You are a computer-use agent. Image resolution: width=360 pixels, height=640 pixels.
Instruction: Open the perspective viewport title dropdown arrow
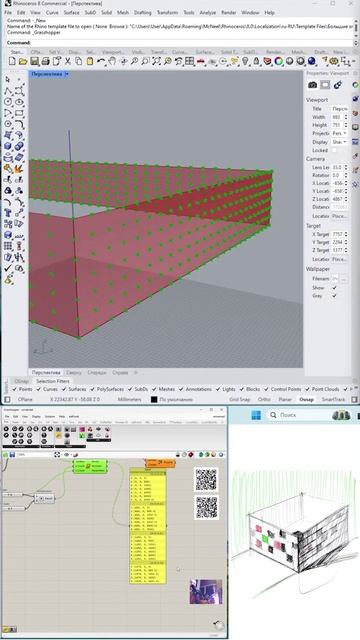click(x=67, y=74)
